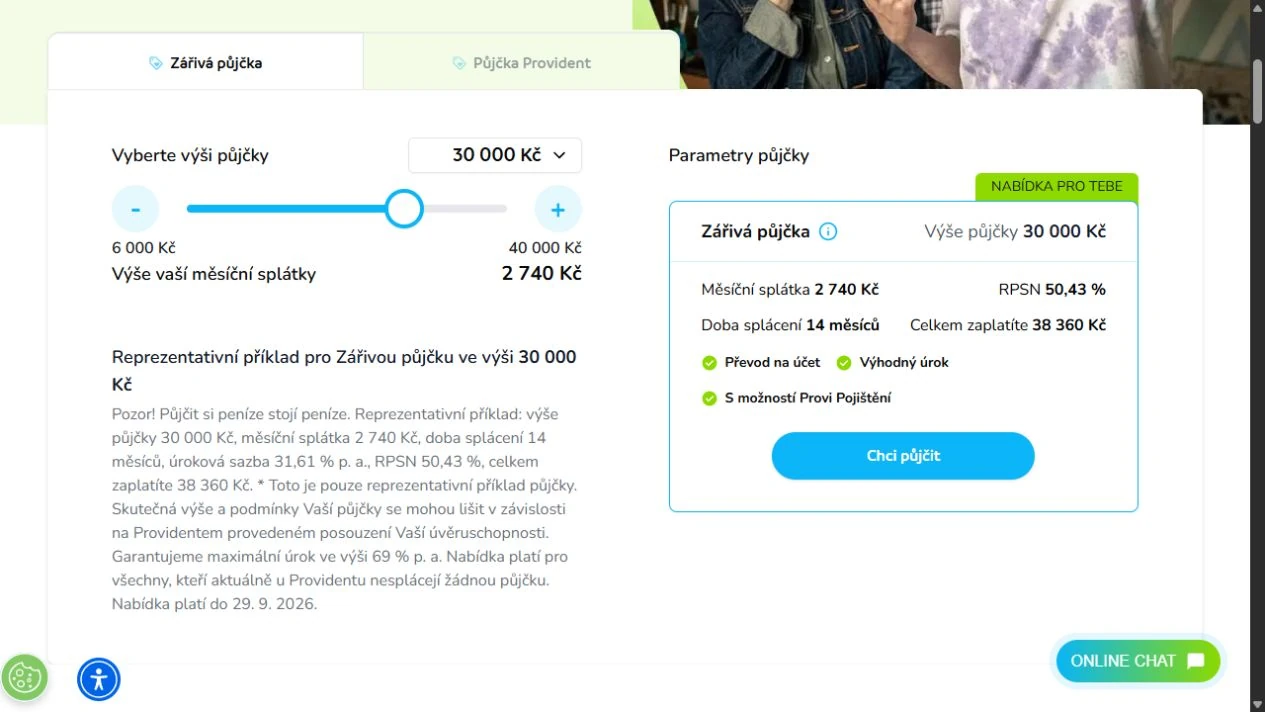Open the 30 000 Kč amount dropdown
1265x712 pixels.
coord(495,155)
